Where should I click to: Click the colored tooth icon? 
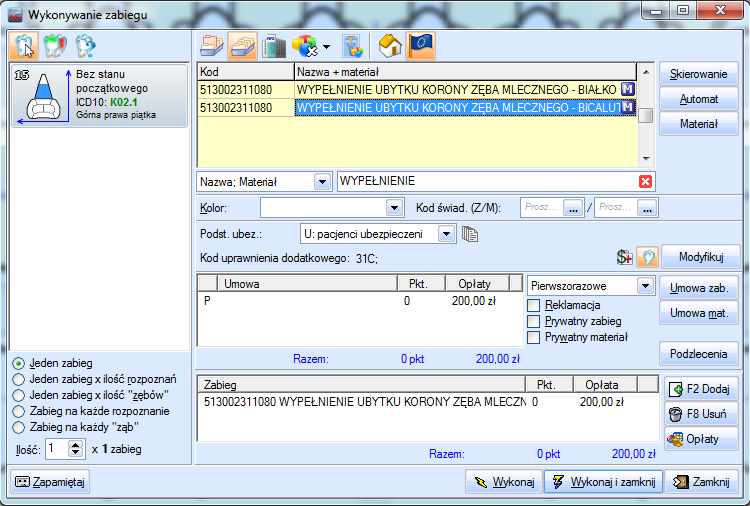pyautogui.click(x=54, y=45)
